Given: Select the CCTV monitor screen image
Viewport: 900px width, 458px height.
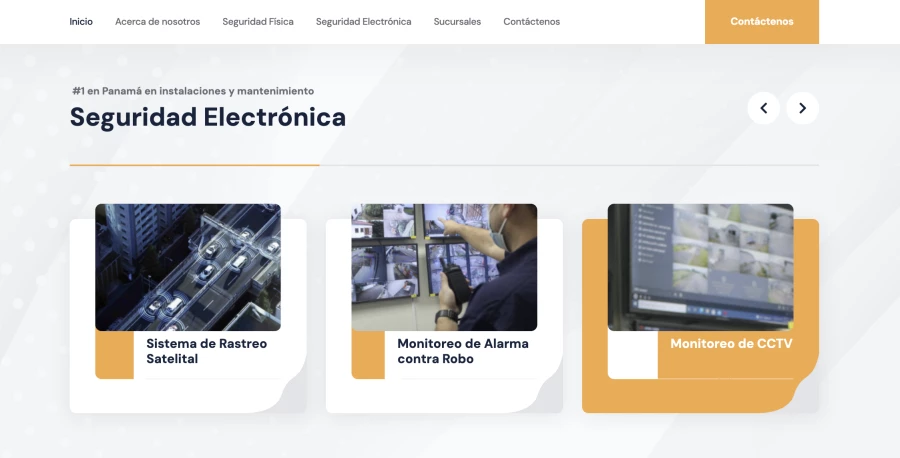Looking at the screenshot, I should coord(700,267).
